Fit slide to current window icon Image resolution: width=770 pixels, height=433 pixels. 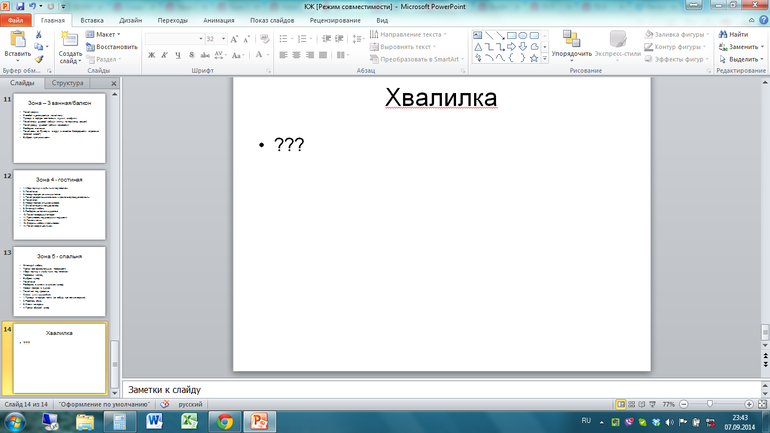click(760, 404)
